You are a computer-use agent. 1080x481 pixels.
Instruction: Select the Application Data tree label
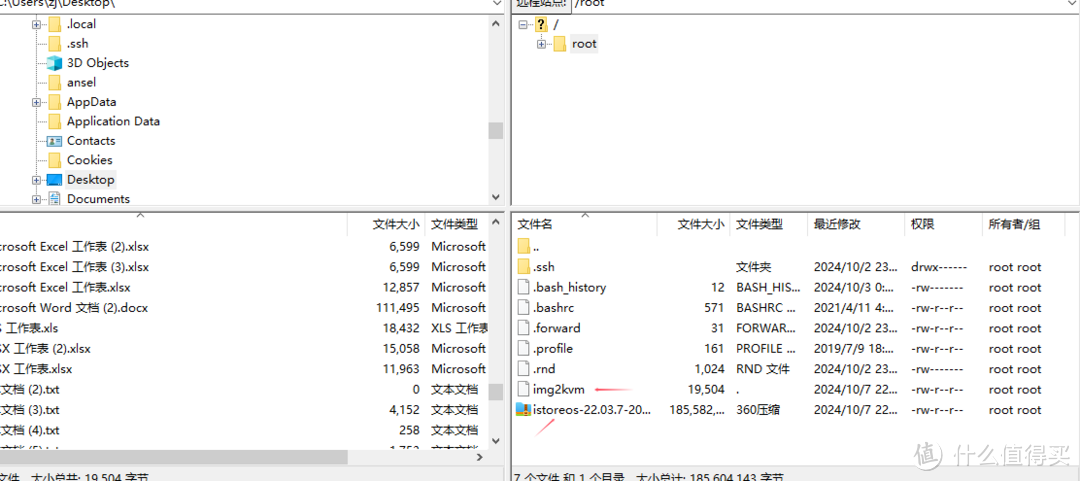point(113,121)
